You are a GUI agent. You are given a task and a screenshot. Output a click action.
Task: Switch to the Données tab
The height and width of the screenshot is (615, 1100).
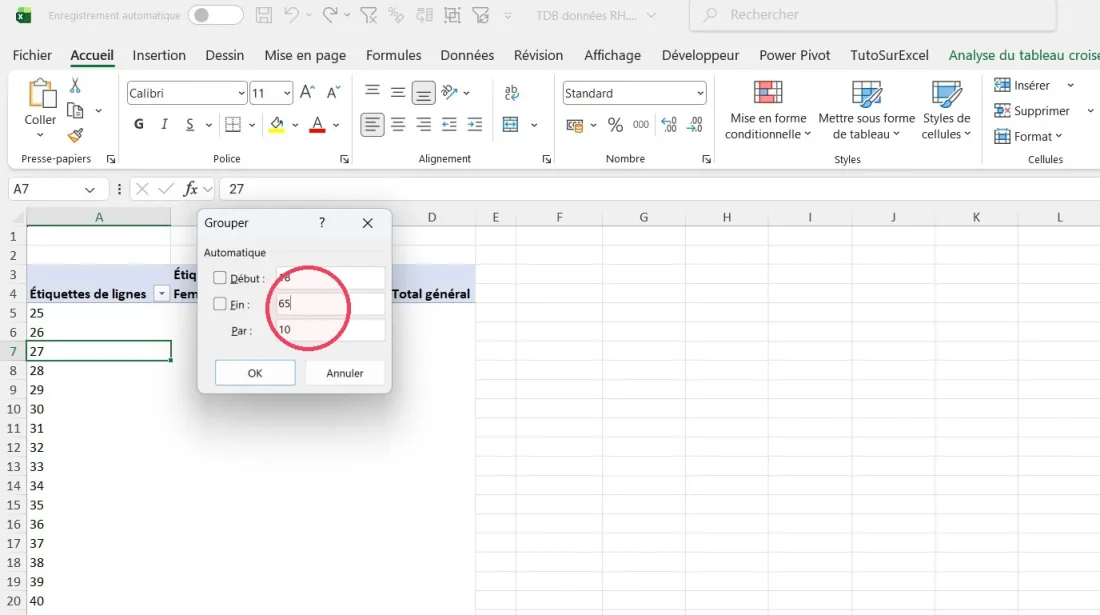(467, 55)
